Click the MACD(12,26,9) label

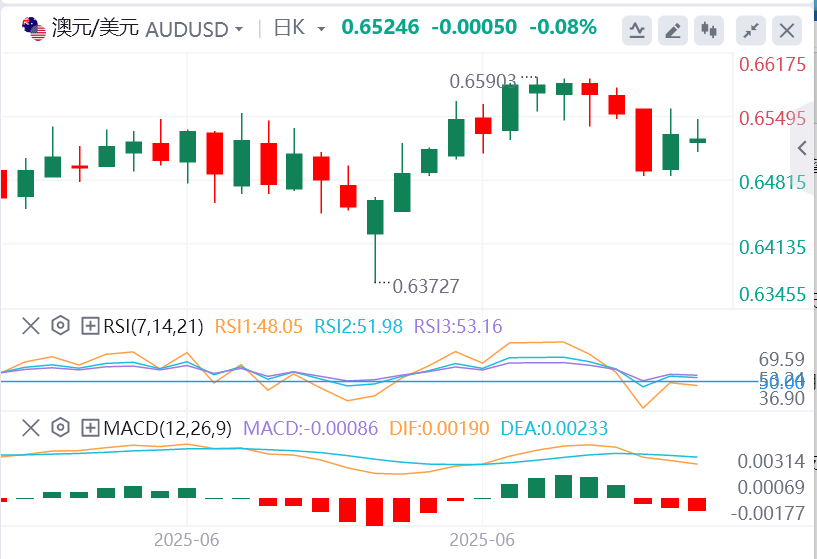tap(167, 428)
